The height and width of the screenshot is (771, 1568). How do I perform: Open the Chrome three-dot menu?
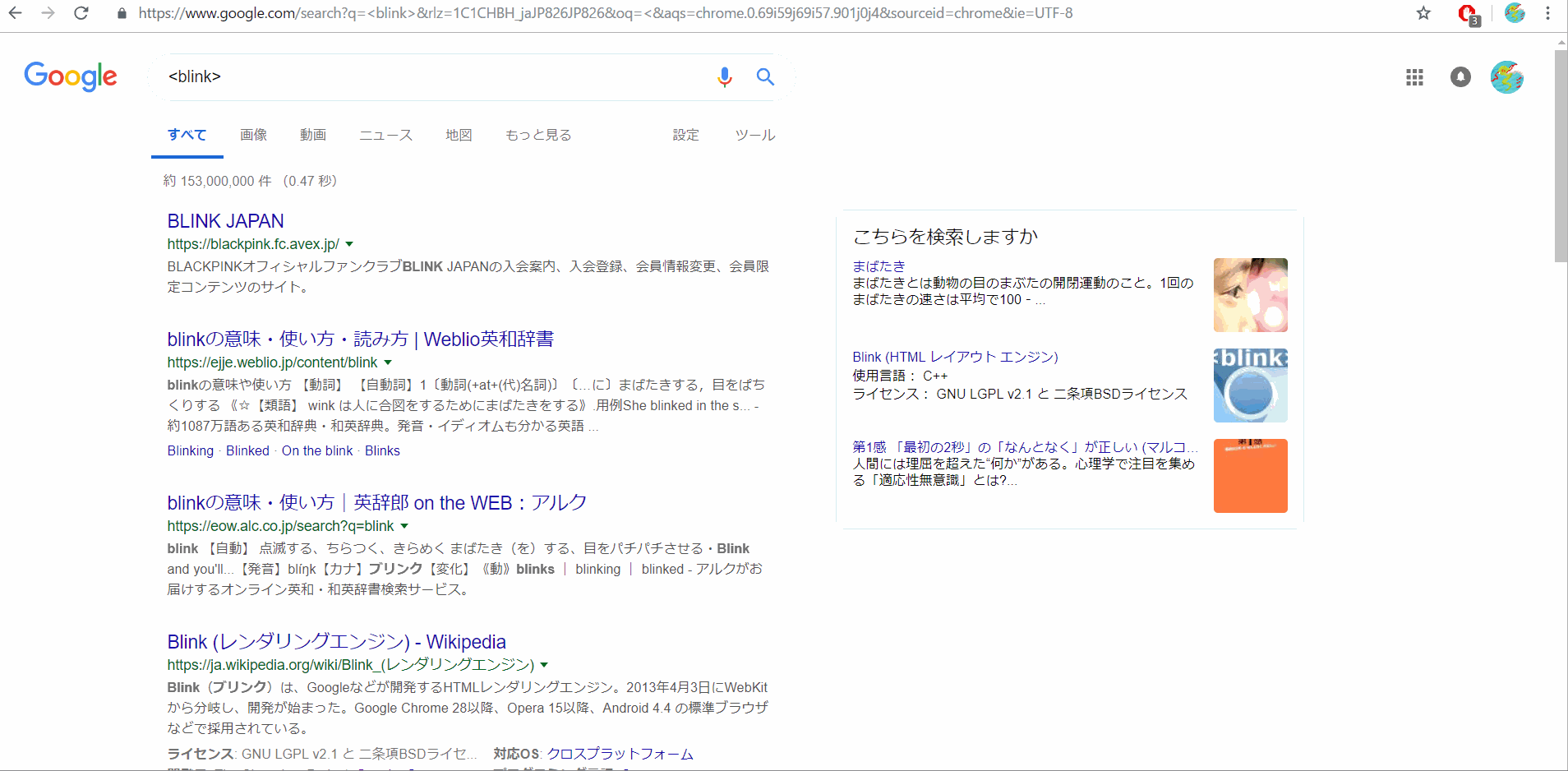point(1547,13)
